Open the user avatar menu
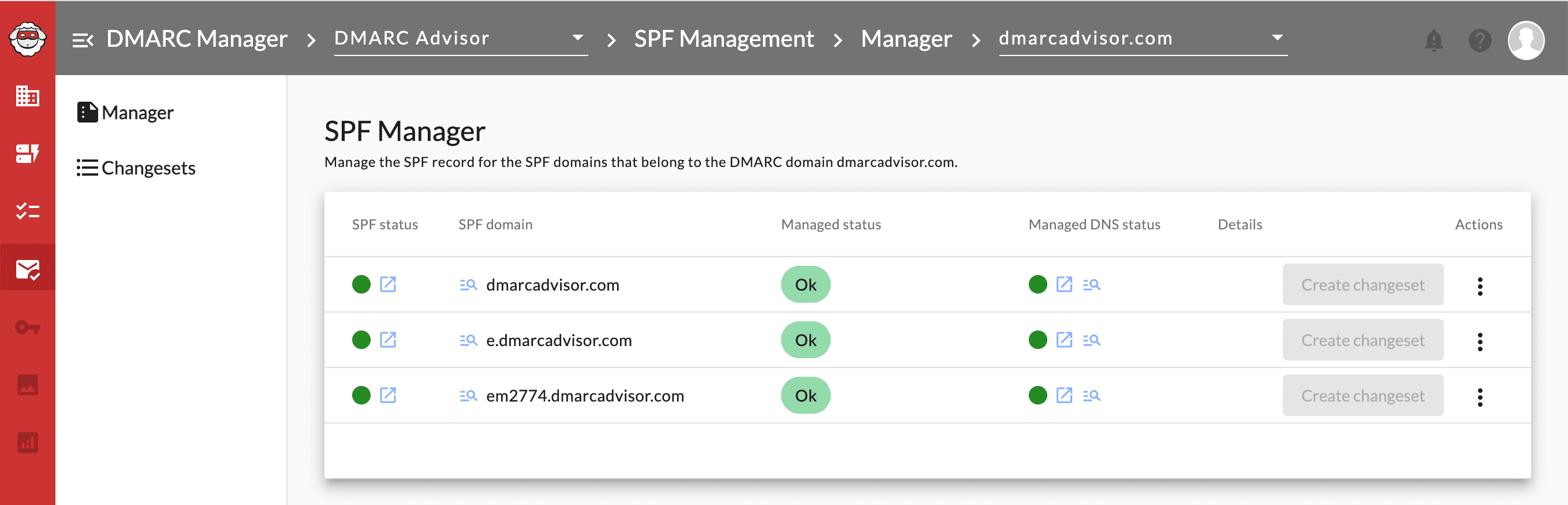Image resolution: width=1568 pixels, height=505 pixels. point(1525,40)
